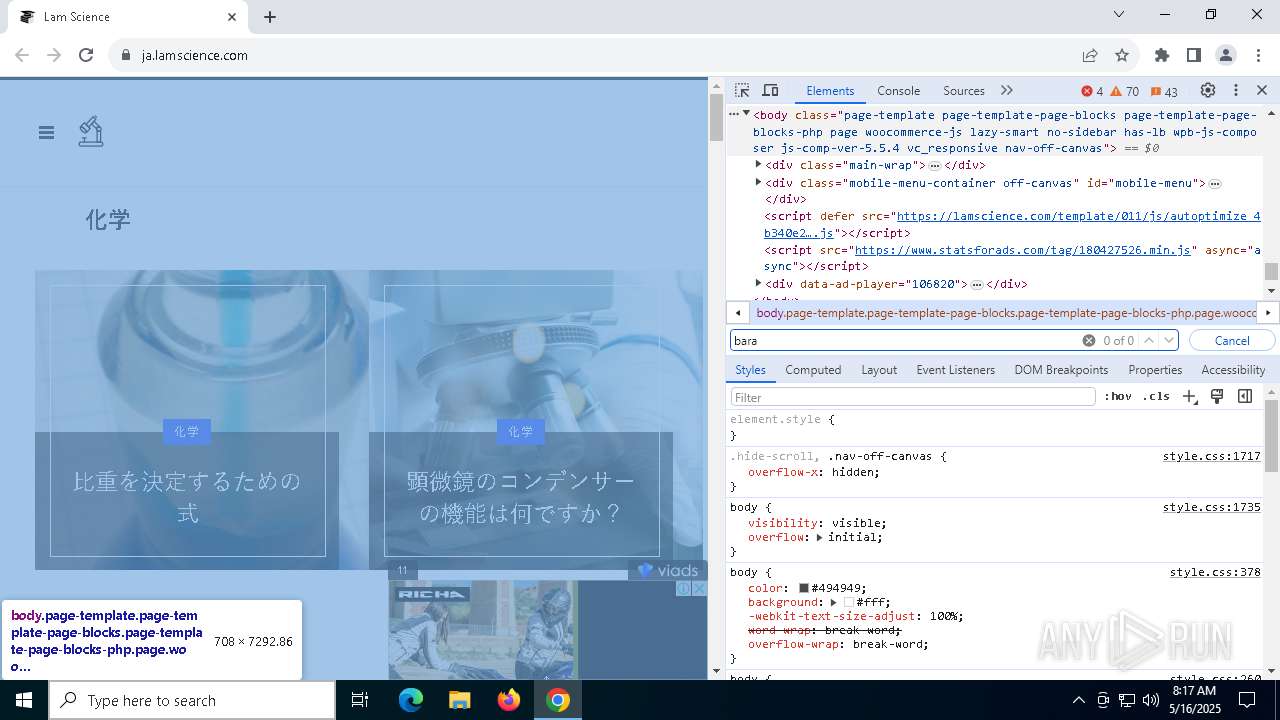Go to previous search result arrow
Viewport: 1280px width, 720px height.
click(x=1149, y=341)
